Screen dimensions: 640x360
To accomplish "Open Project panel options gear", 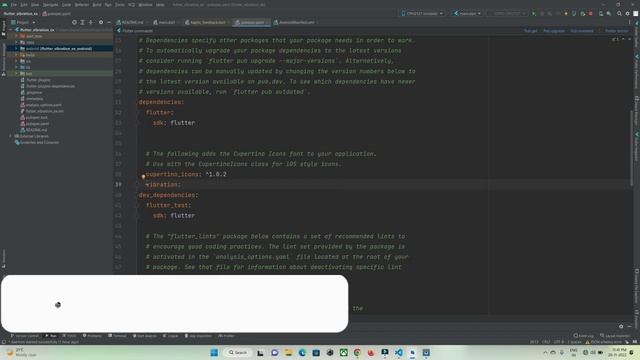I will (101, 22).
